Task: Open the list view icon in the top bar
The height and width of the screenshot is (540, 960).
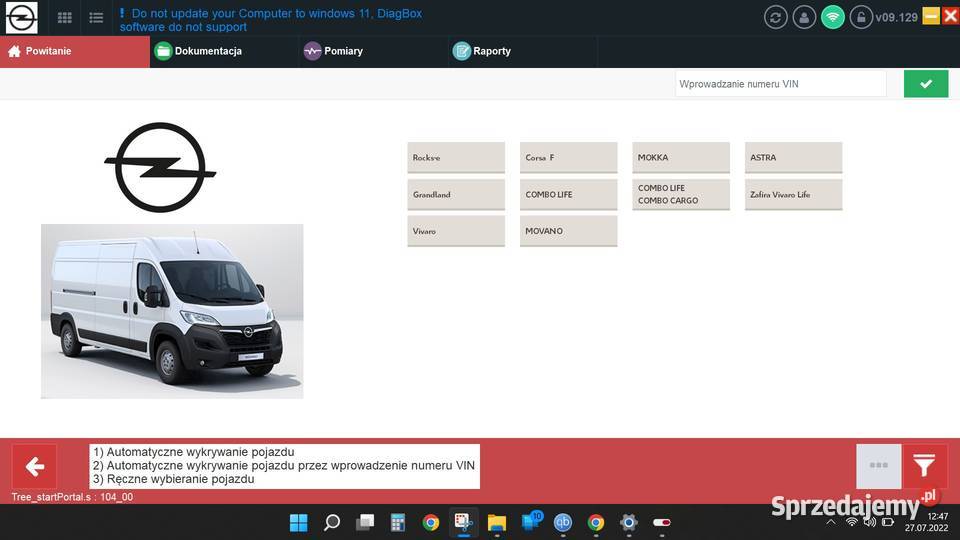Action: tap(96, 18)
